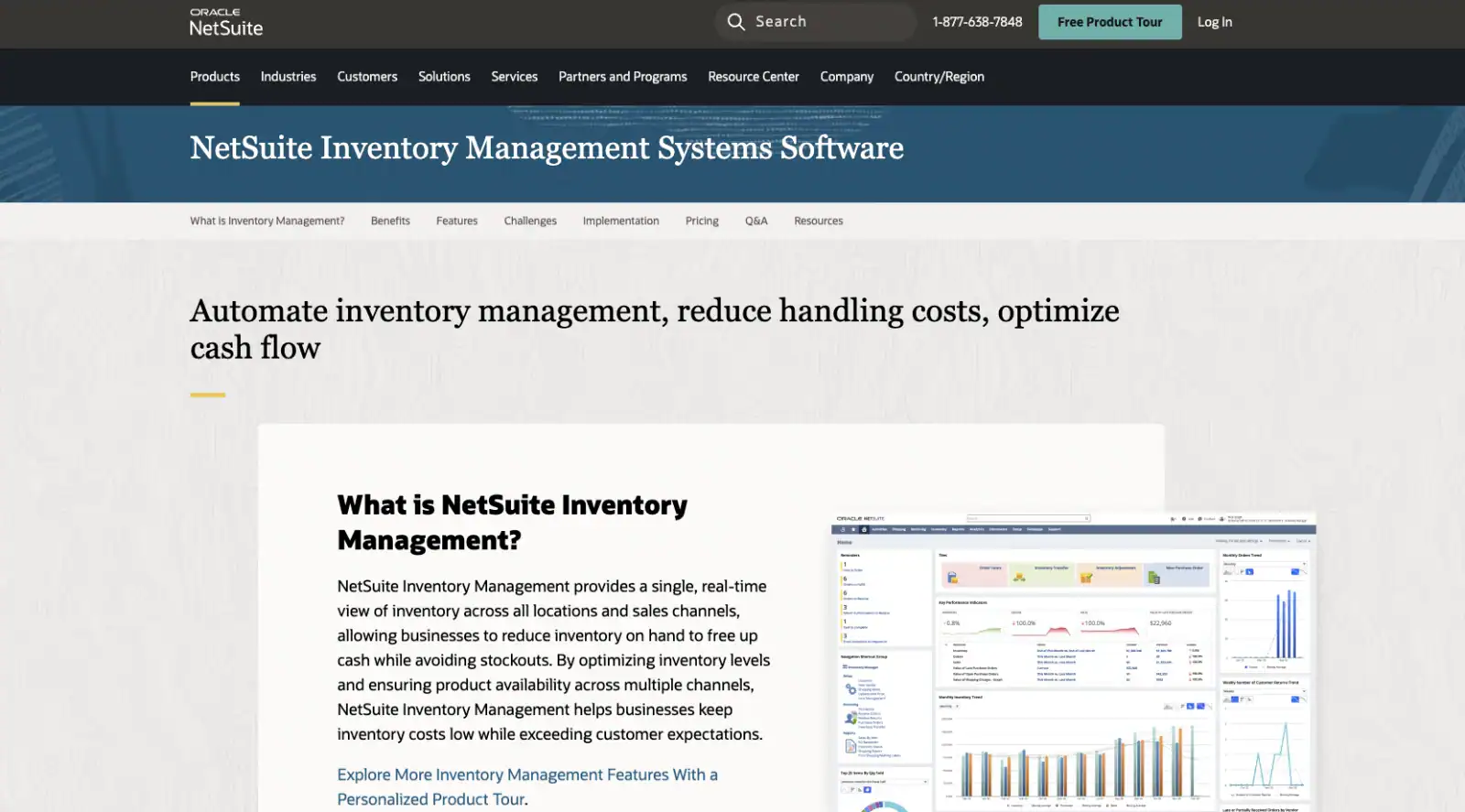Click the What is NetSuite Inventory Management? heading
The height and width of the screenshot is (812, 1465).
click(512, 522)
